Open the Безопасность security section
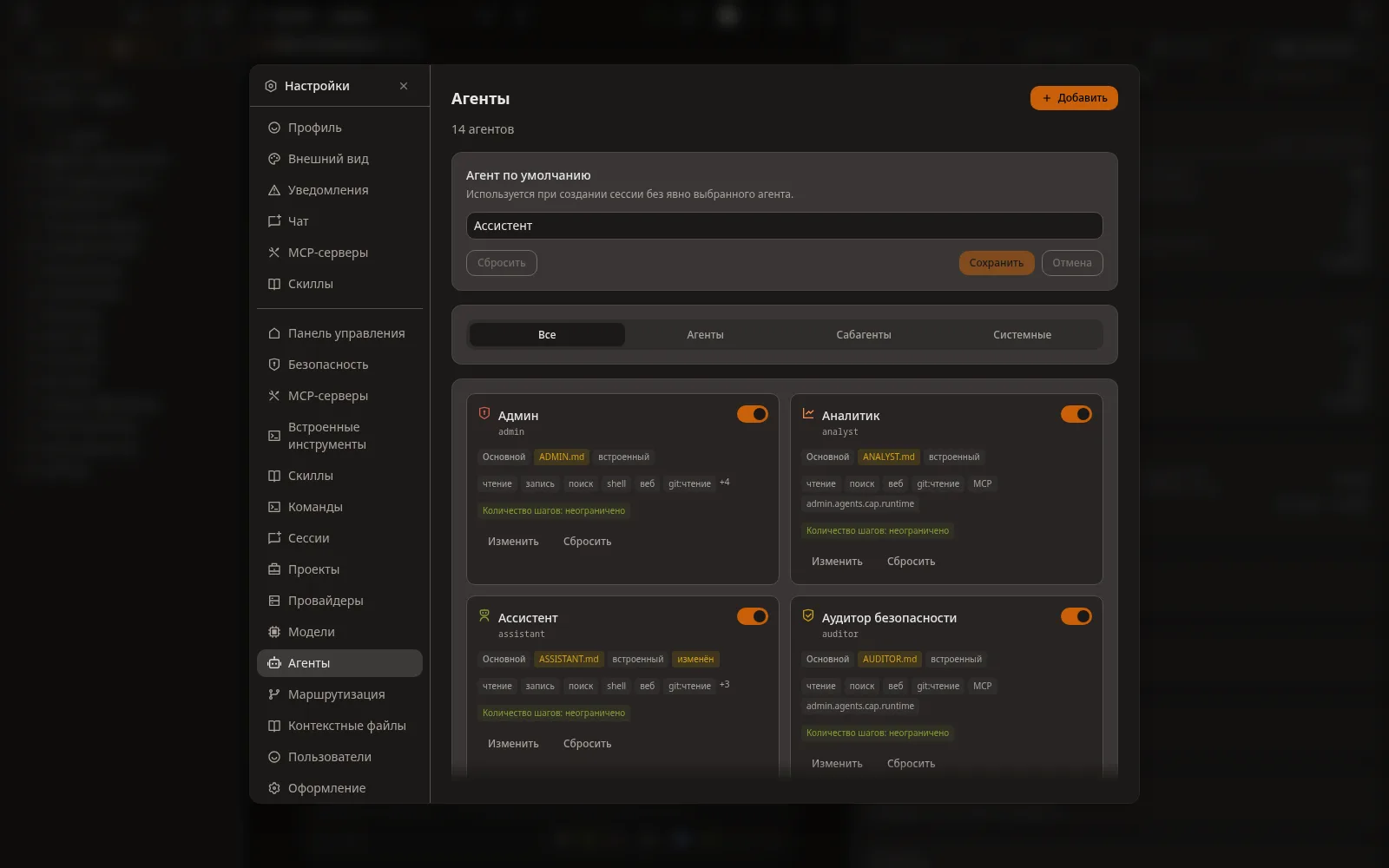 coord(339,365)
